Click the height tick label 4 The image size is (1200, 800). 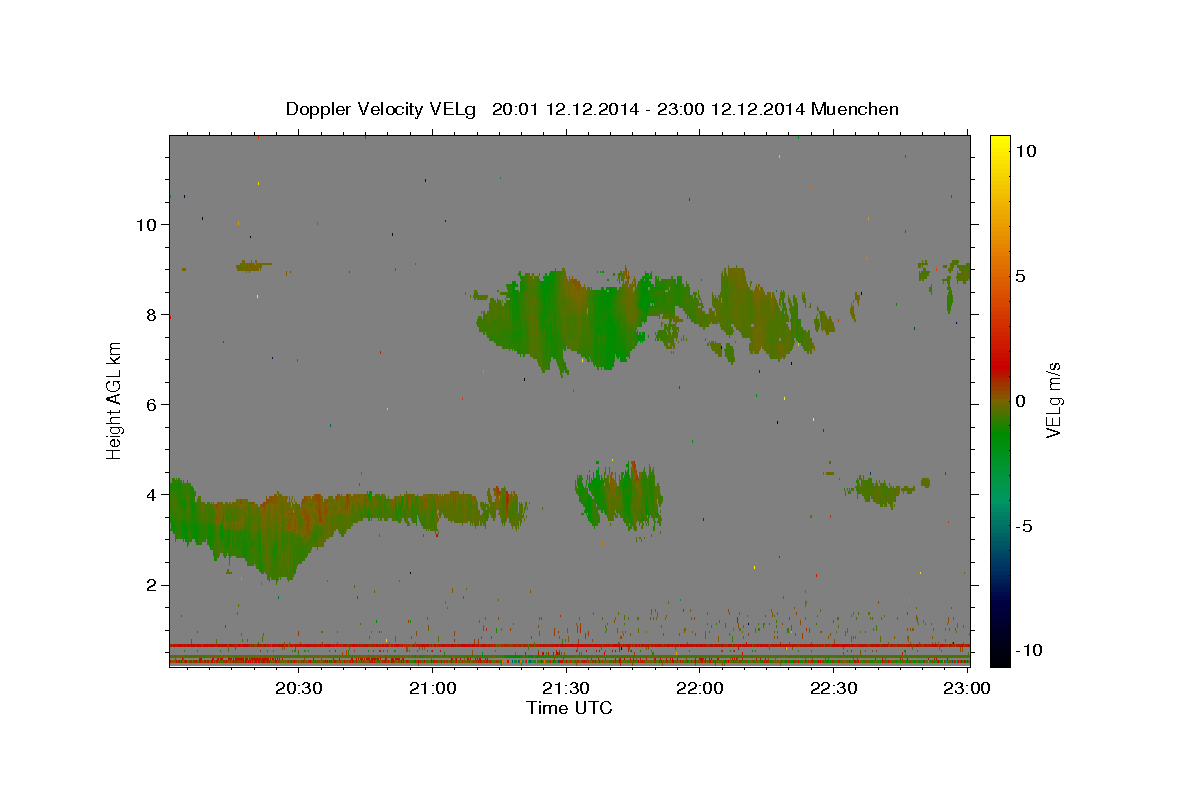coord(152,494)
